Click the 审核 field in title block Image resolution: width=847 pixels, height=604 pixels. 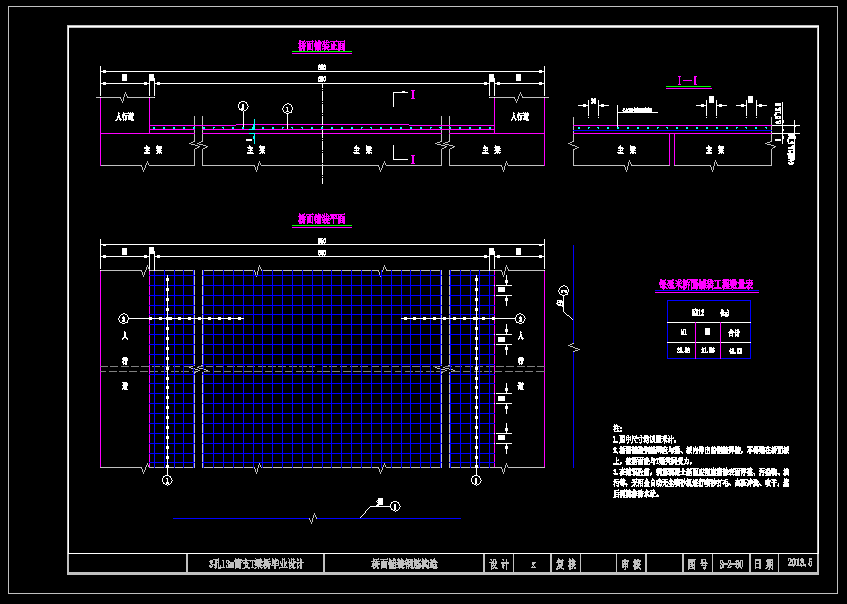[x=630, y=564]
